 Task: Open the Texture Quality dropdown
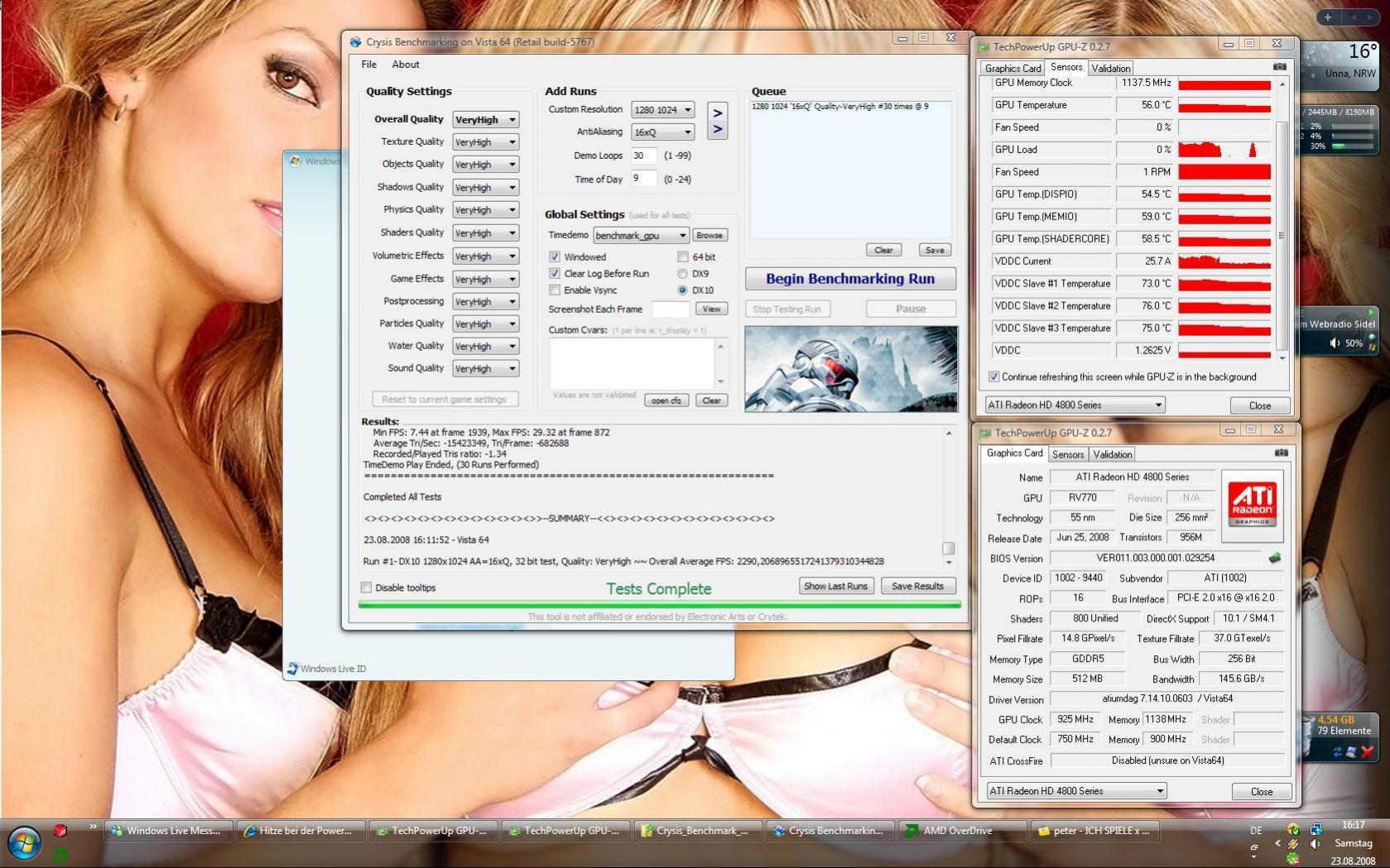point(486,142)
